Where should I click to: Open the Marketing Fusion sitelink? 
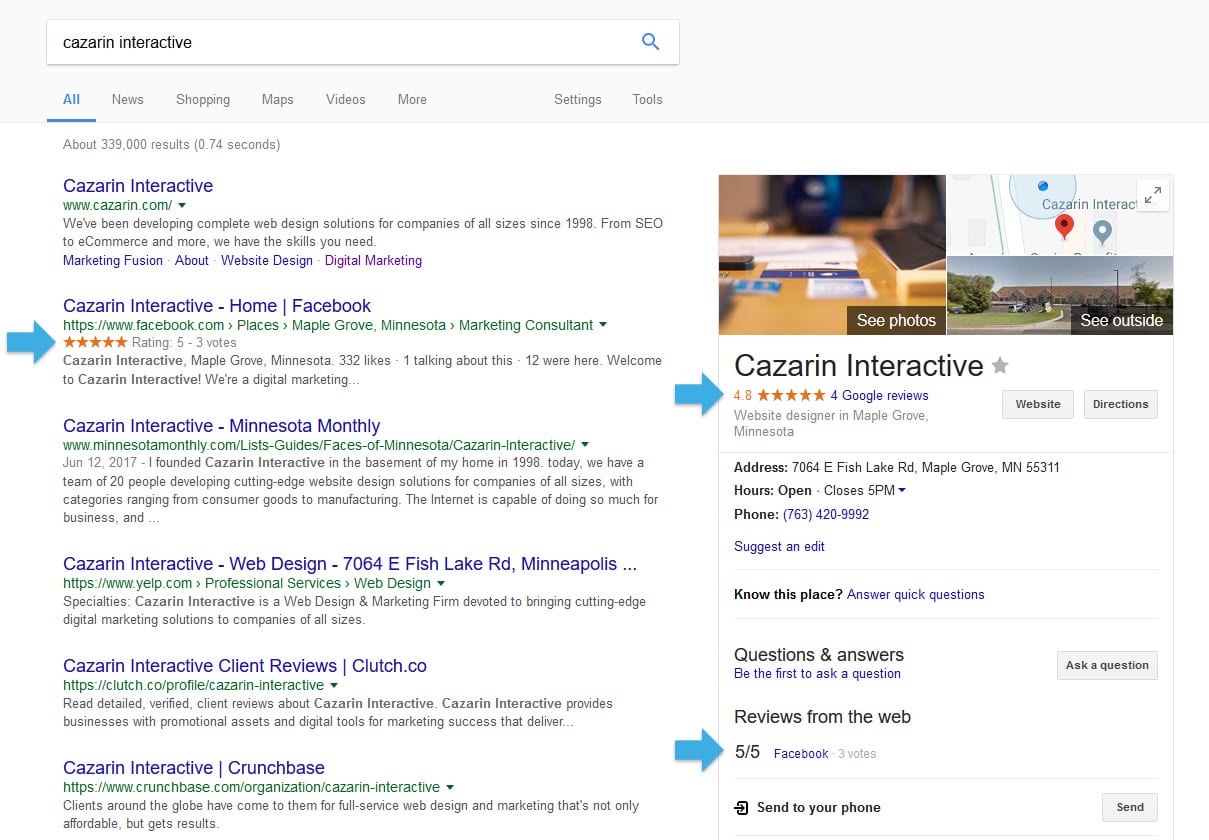point(113,260)
